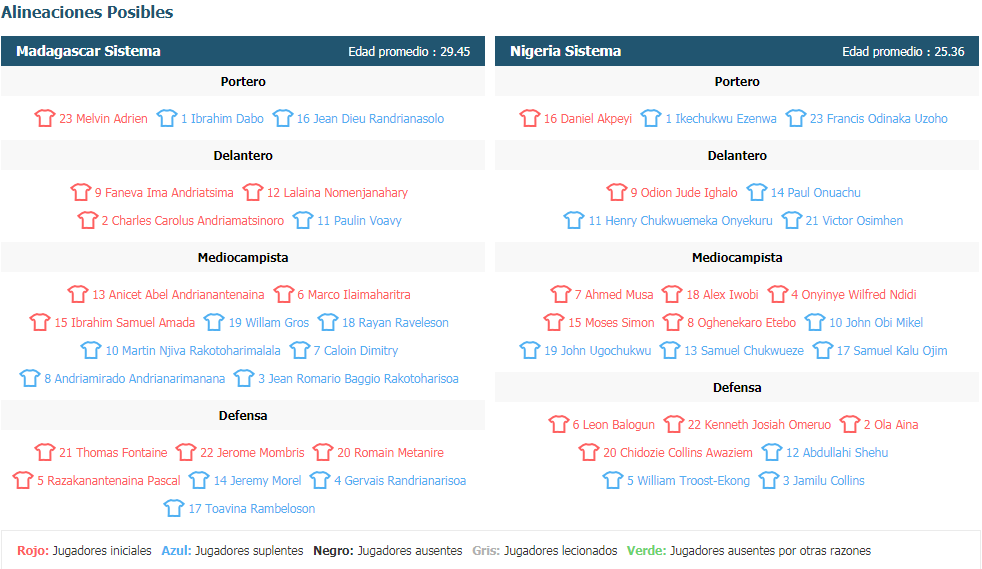Click blue jersey icon beside Ibrahim Dabo
The width and height of the screenshot is (982, 569).
click(x=167, y=118)
